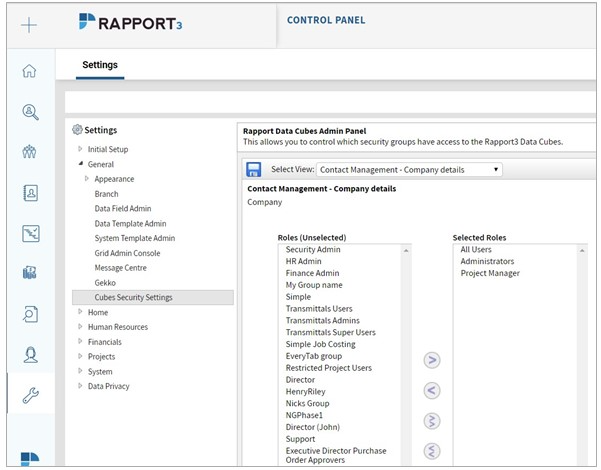The image size is (601, 470).
Task: Open the people group icon in sidebar
Action: pyautogui.click(x=30, y=152)
